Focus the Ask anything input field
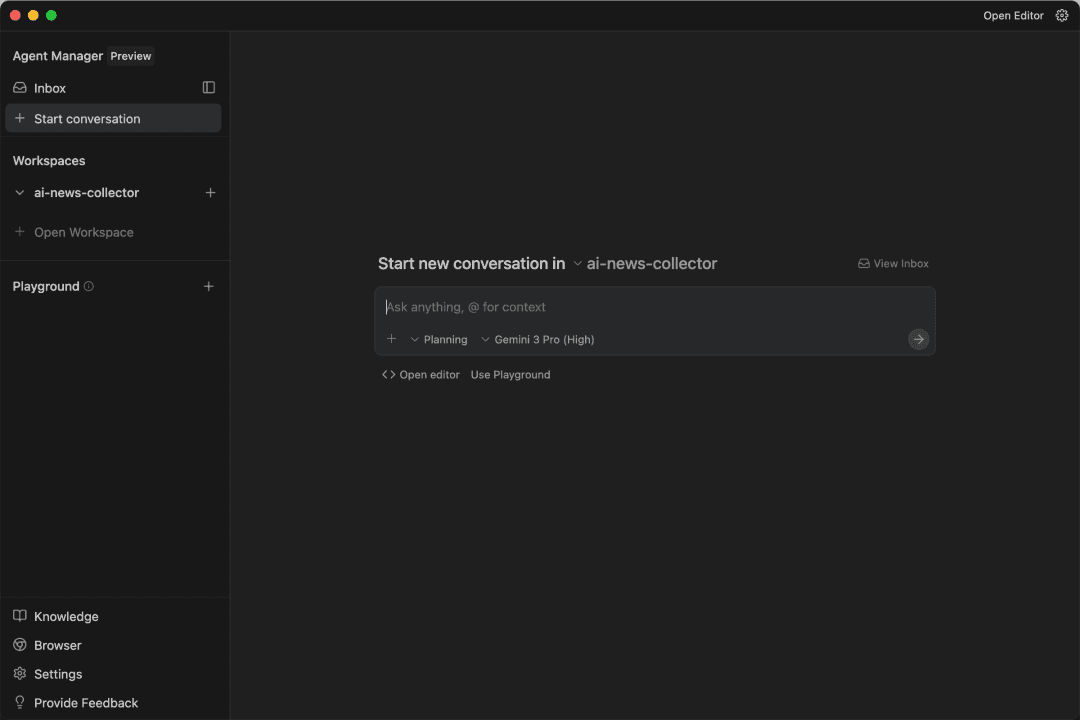1080x720 pixels. 654,307
